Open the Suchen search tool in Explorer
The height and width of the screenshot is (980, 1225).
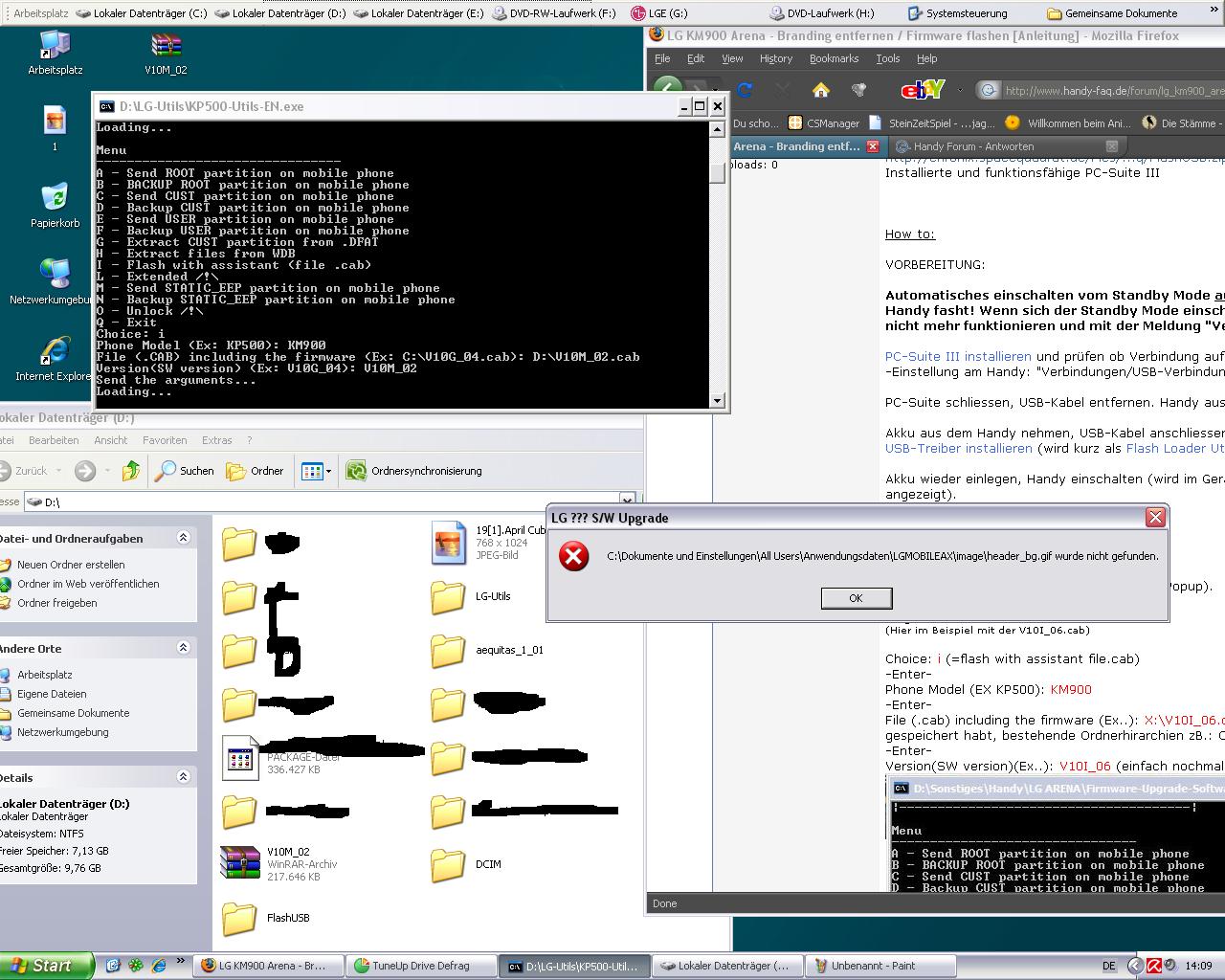(x=186, y=470)
